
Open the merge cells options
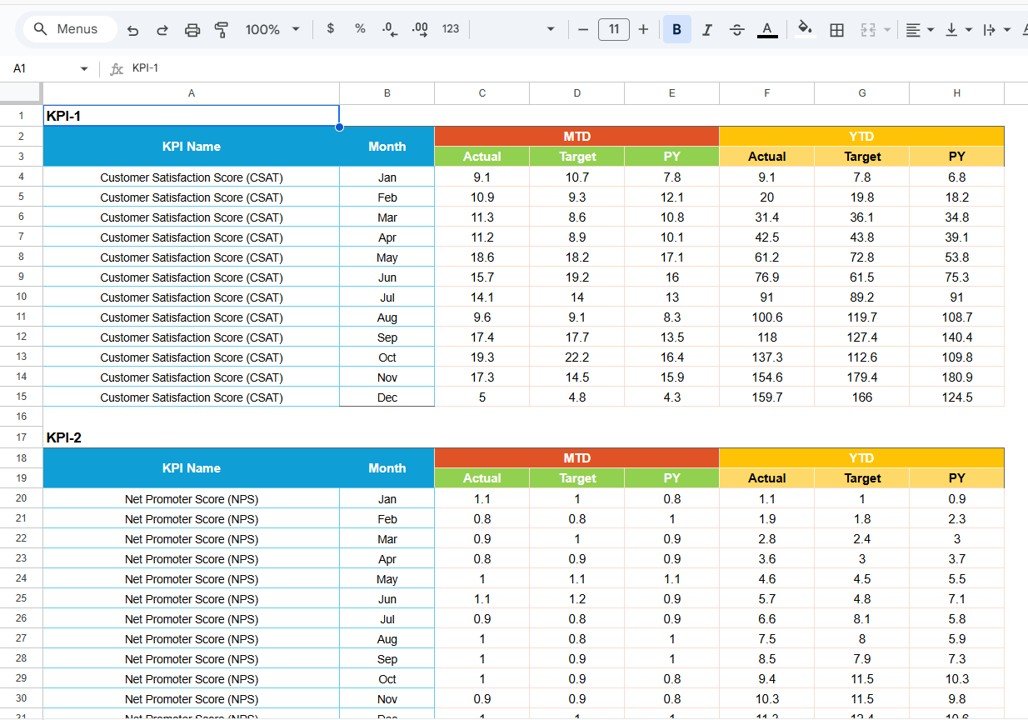[870, 29]
